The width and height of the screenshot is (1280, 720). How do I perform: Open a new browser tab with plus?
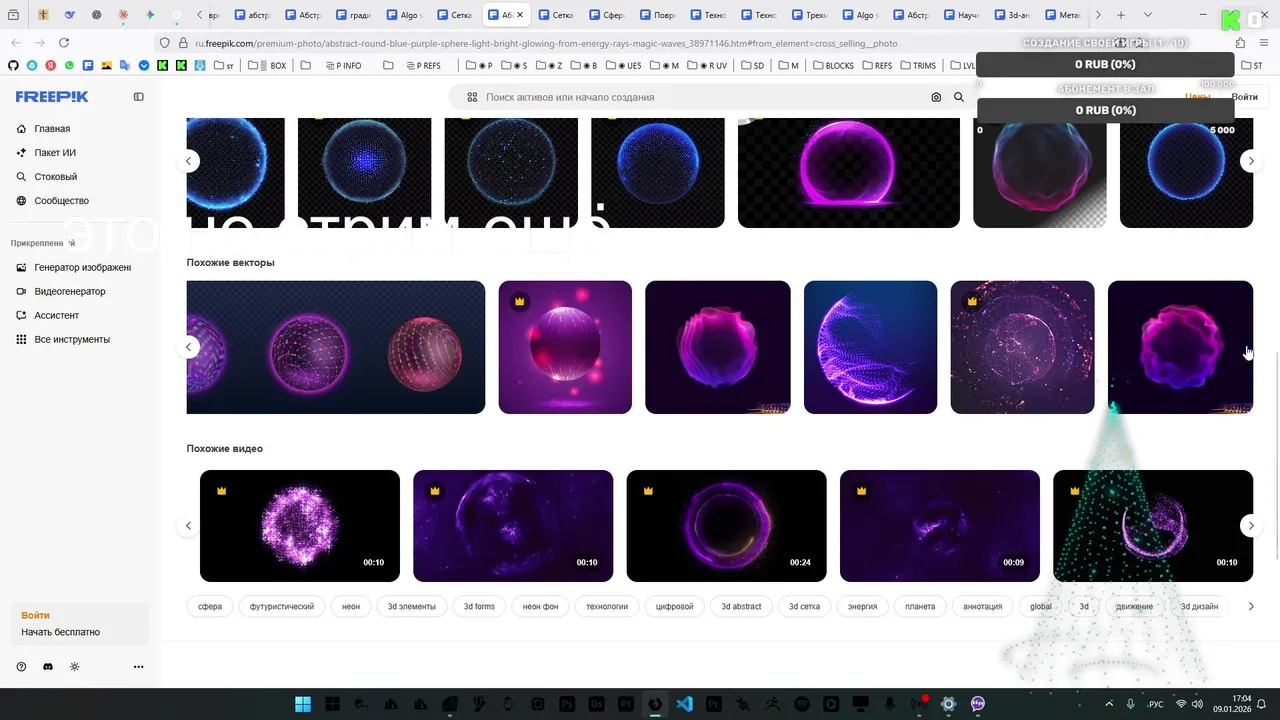1121,15
